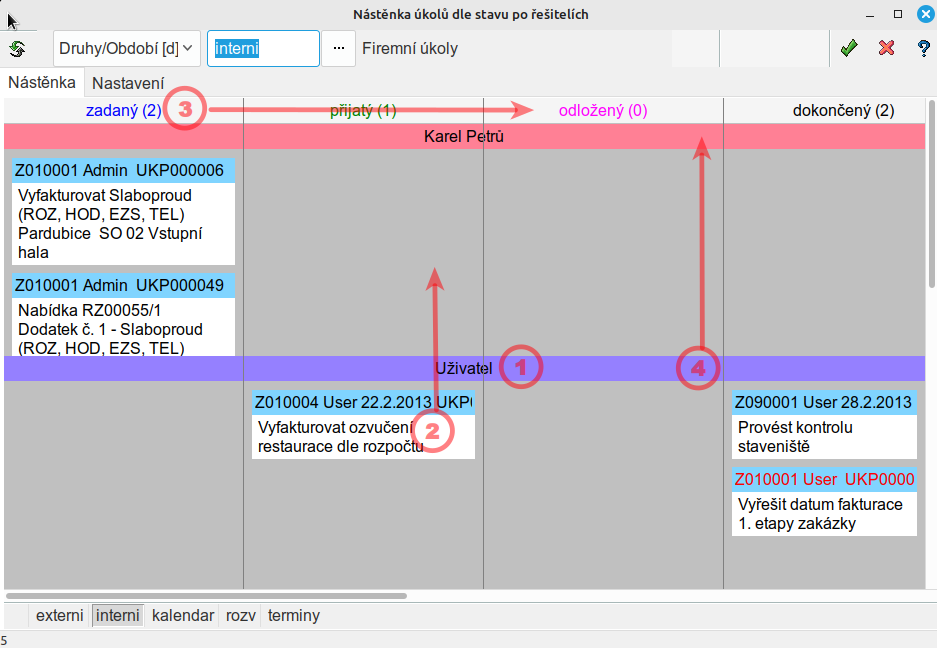
Task: Open the externi bottom tab
Action: tap(59, 615)
